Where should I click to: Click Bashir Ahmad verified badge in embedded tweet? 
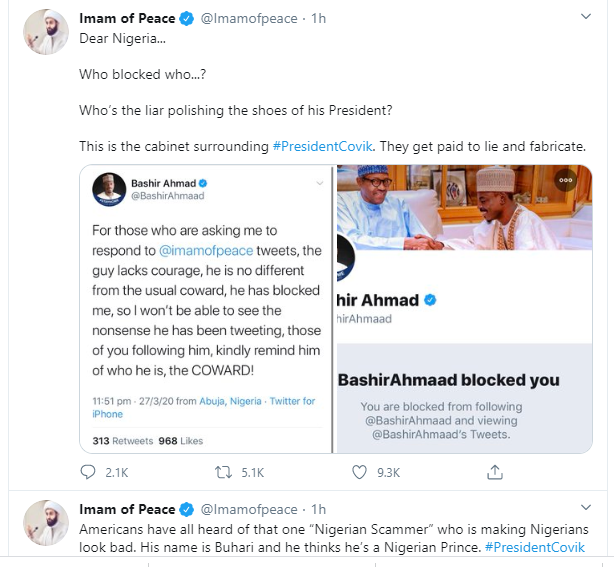tap(203, 183)
